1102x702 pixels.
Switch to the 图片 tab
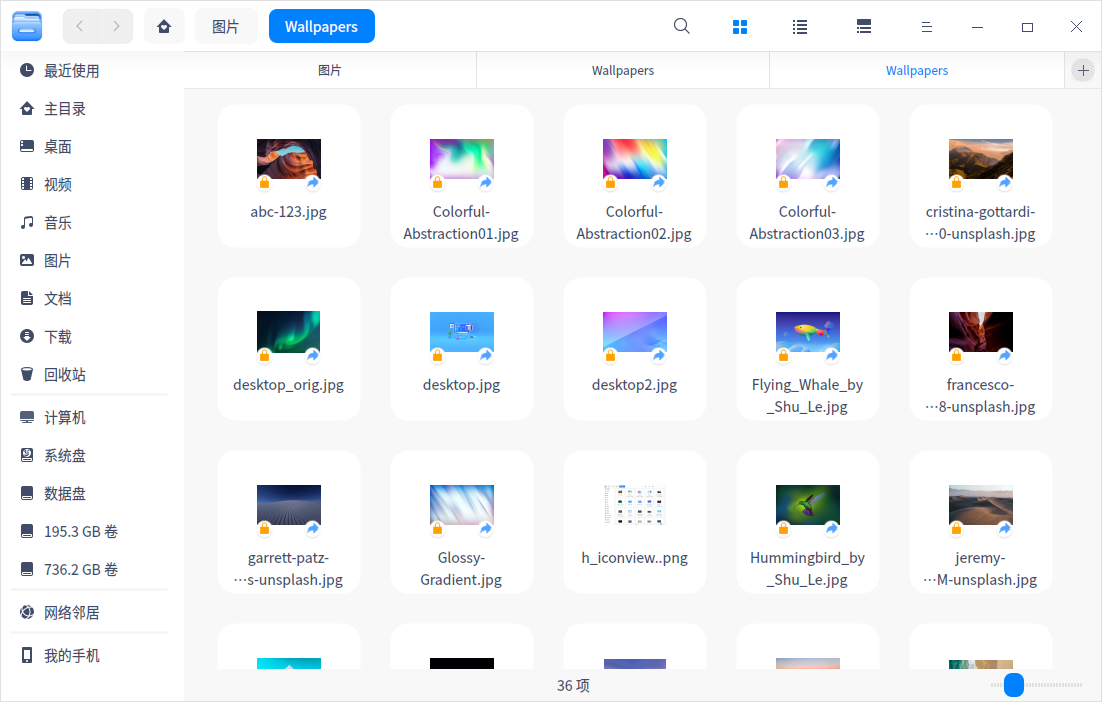tap(330, 71)
